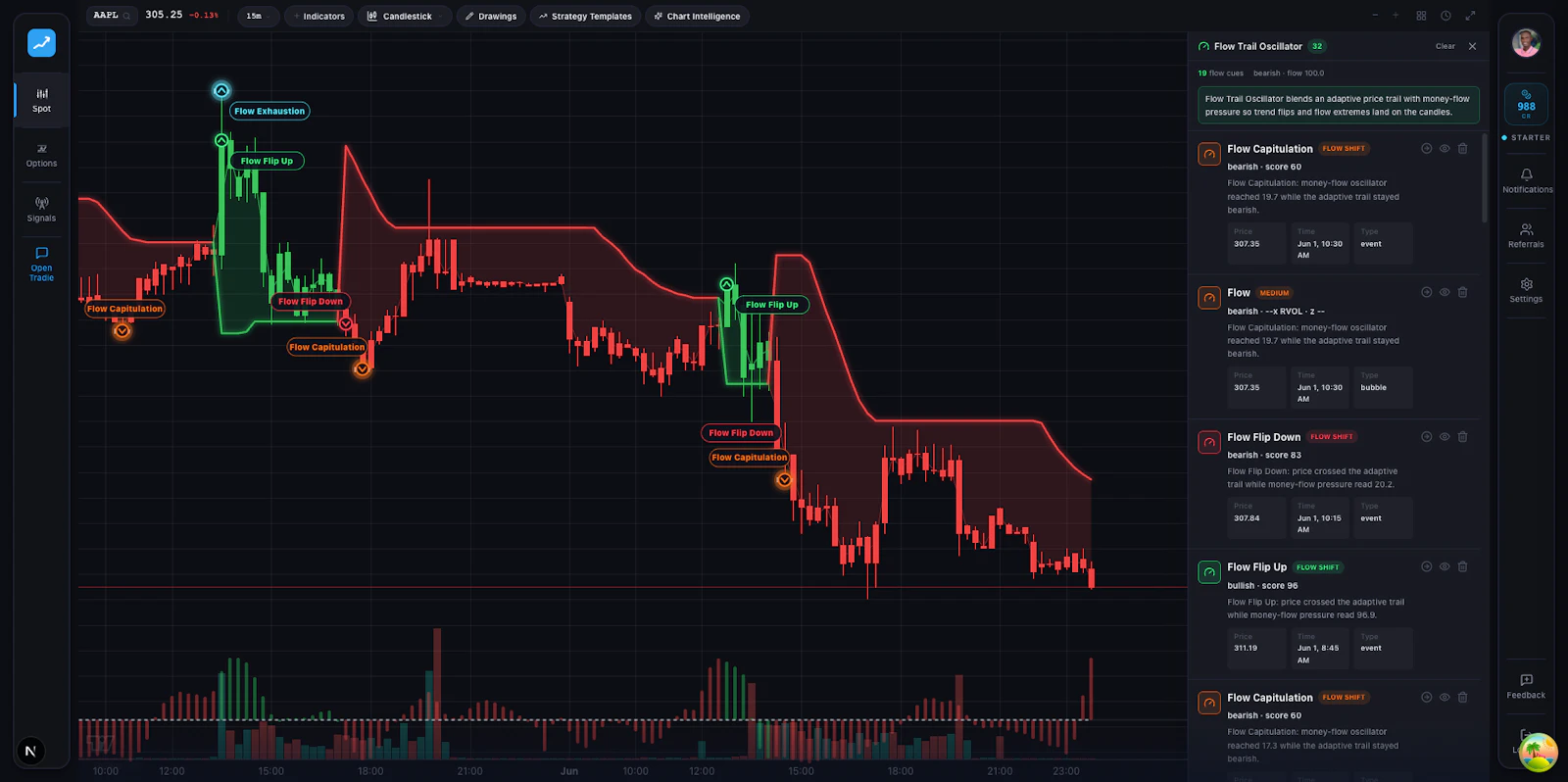Screen dimensions: 1568x782
Task: Jump to the last Flow Capitulation cue, reached 17.3
Action: click(x=1427, y=698)
